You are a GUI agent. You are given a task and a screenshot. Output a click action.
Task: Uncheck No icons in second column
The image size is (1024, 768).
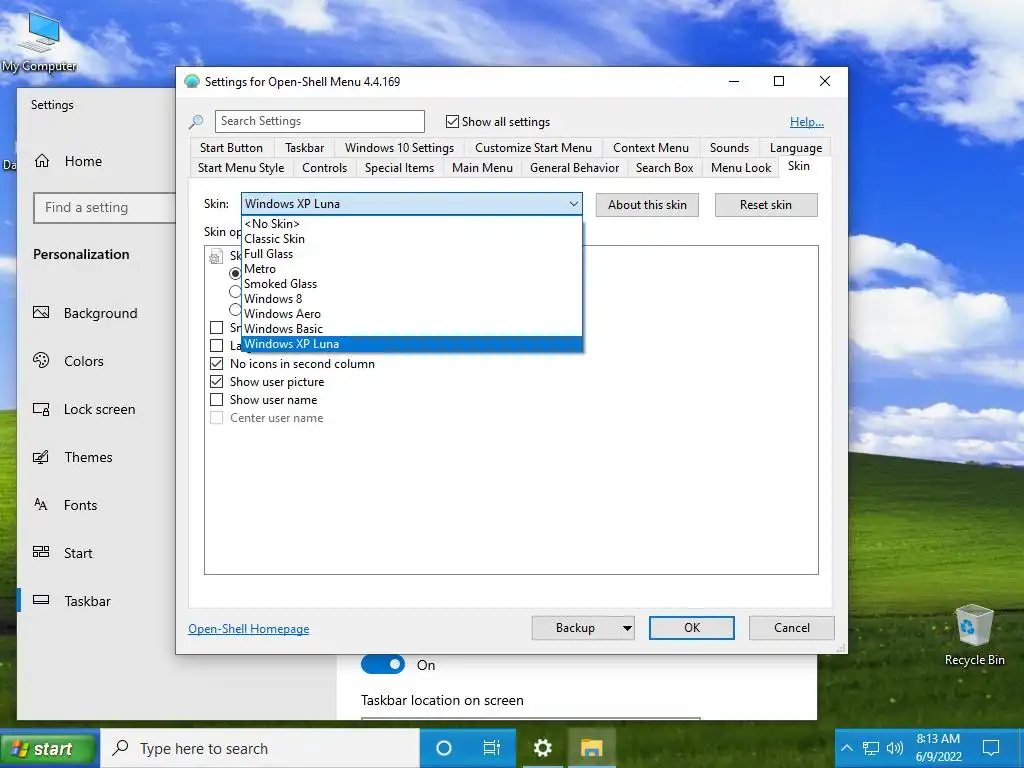coord(217,364)
